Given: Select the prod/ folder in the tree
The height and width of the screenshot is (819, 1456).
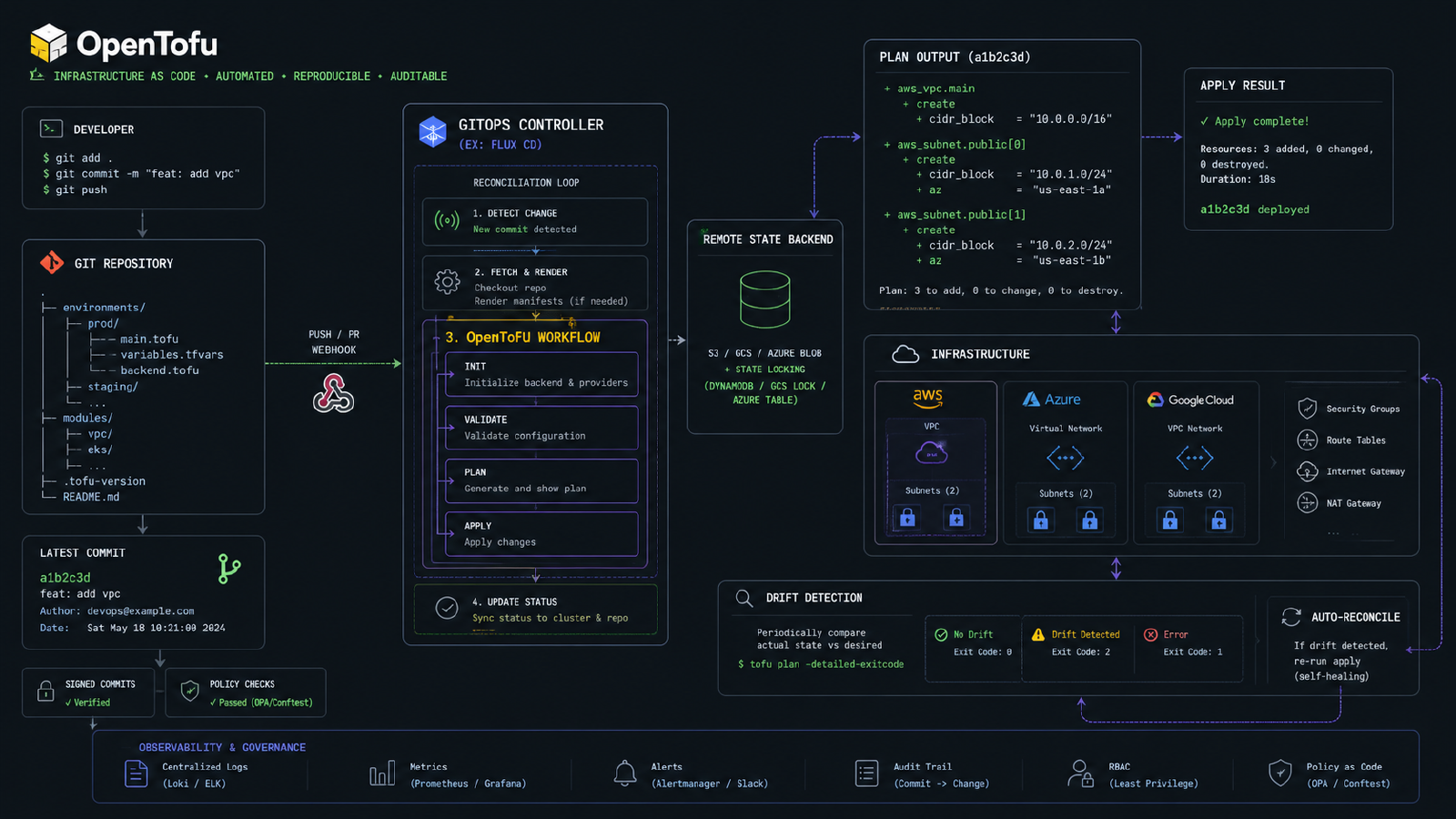Looking at the screenshot, I should 103,323.
